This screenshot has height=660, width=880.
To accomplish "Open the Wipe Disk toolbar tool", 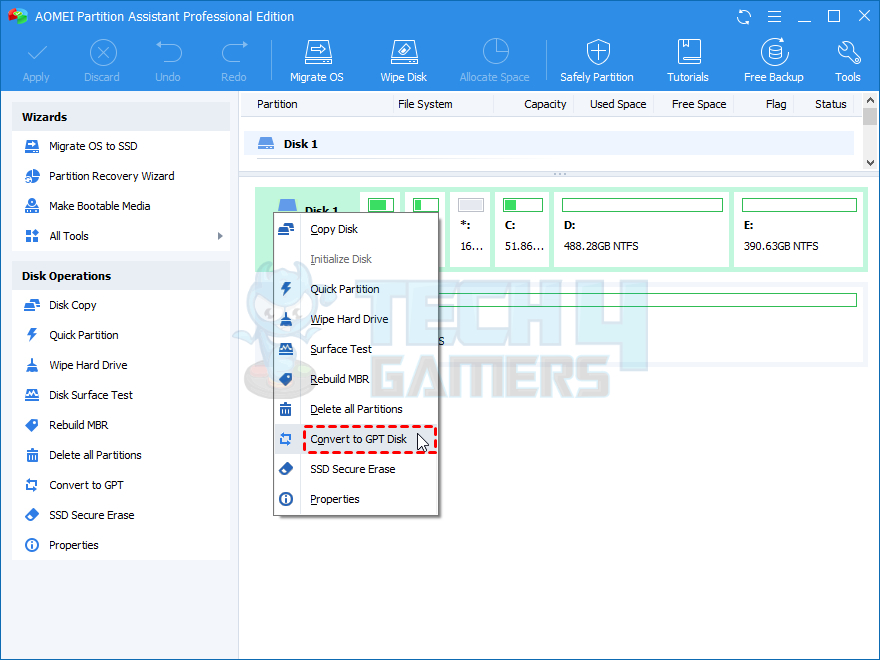I will (404, 61).
